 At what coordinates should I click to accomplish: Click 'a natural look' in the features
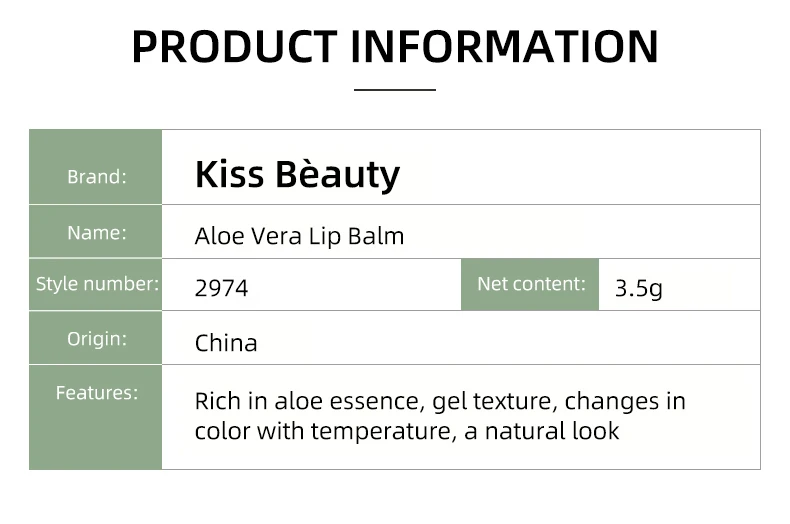(542, 431)
